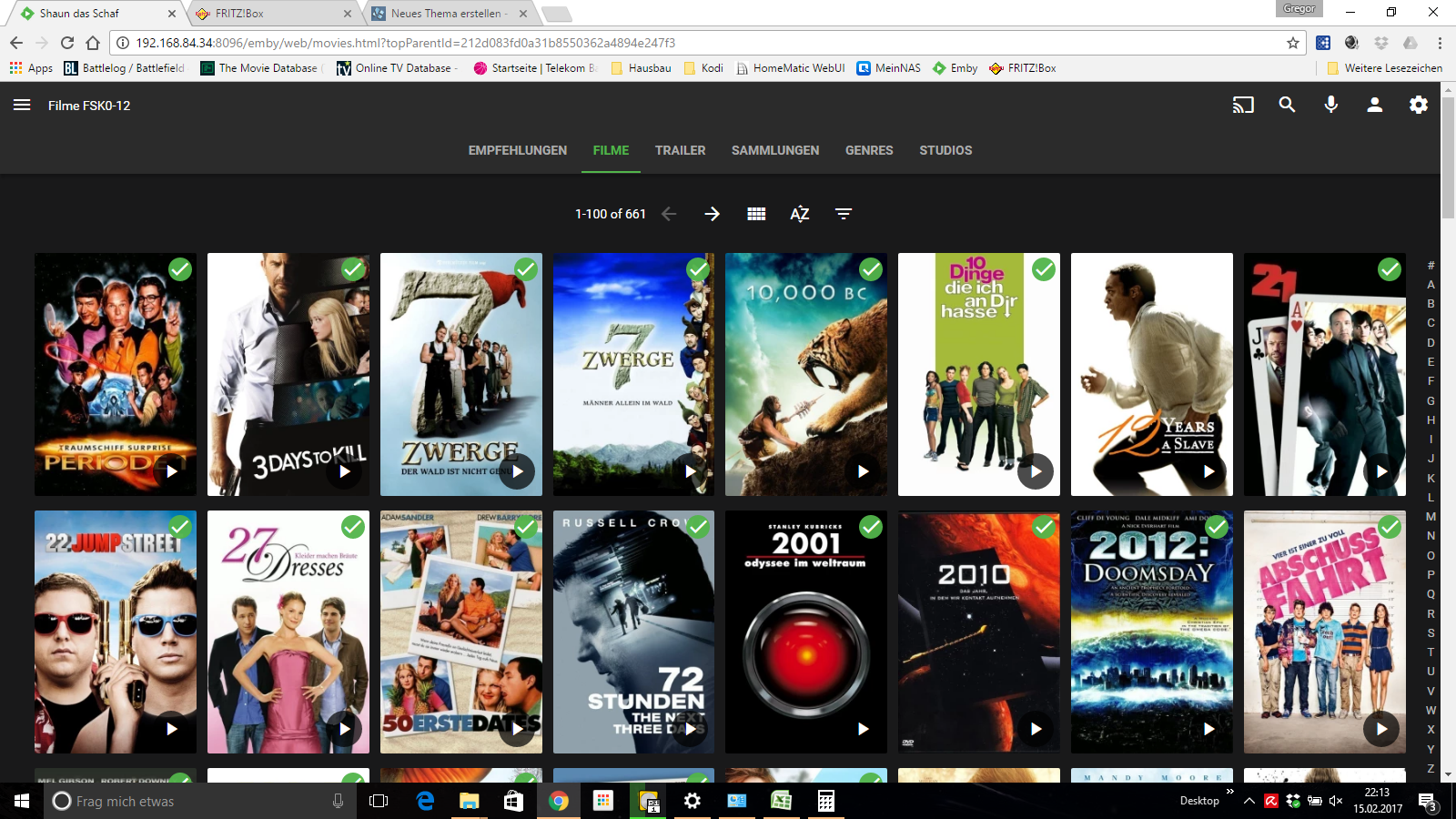1456x819 pixels.
Task: Open the 50 Erste Dates poster
Action: (460, 632)
